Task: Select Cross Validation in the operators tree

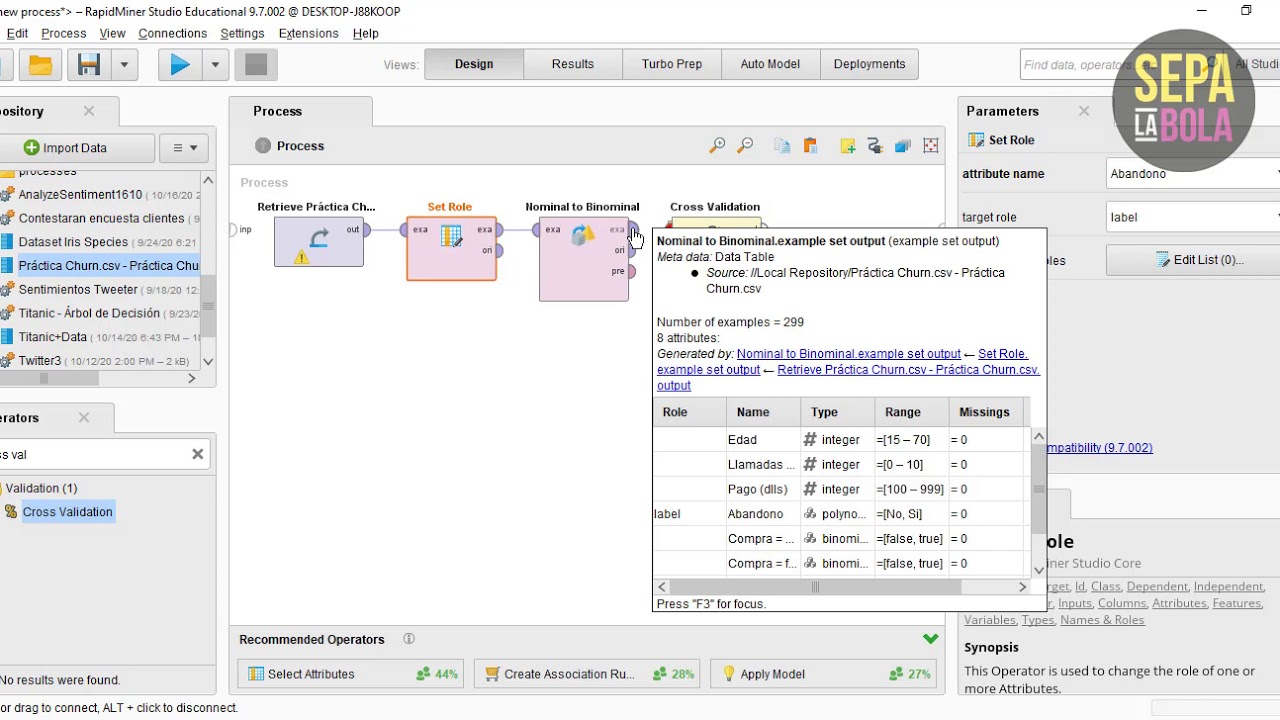Action: [67, 512]
